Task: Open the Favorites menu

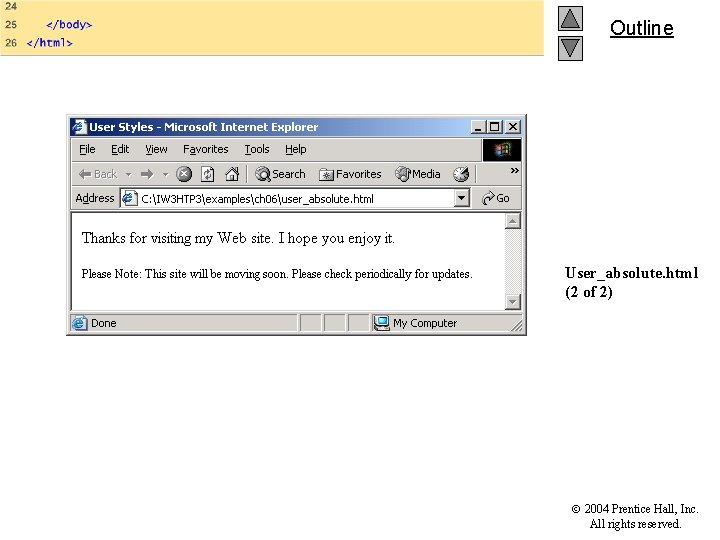Action: (x=205, y=149)
